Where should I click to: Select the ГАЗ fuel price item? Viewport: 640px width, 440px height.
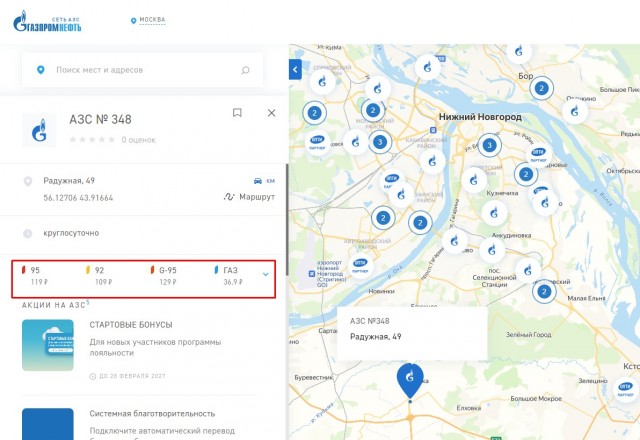pos(229,276)
